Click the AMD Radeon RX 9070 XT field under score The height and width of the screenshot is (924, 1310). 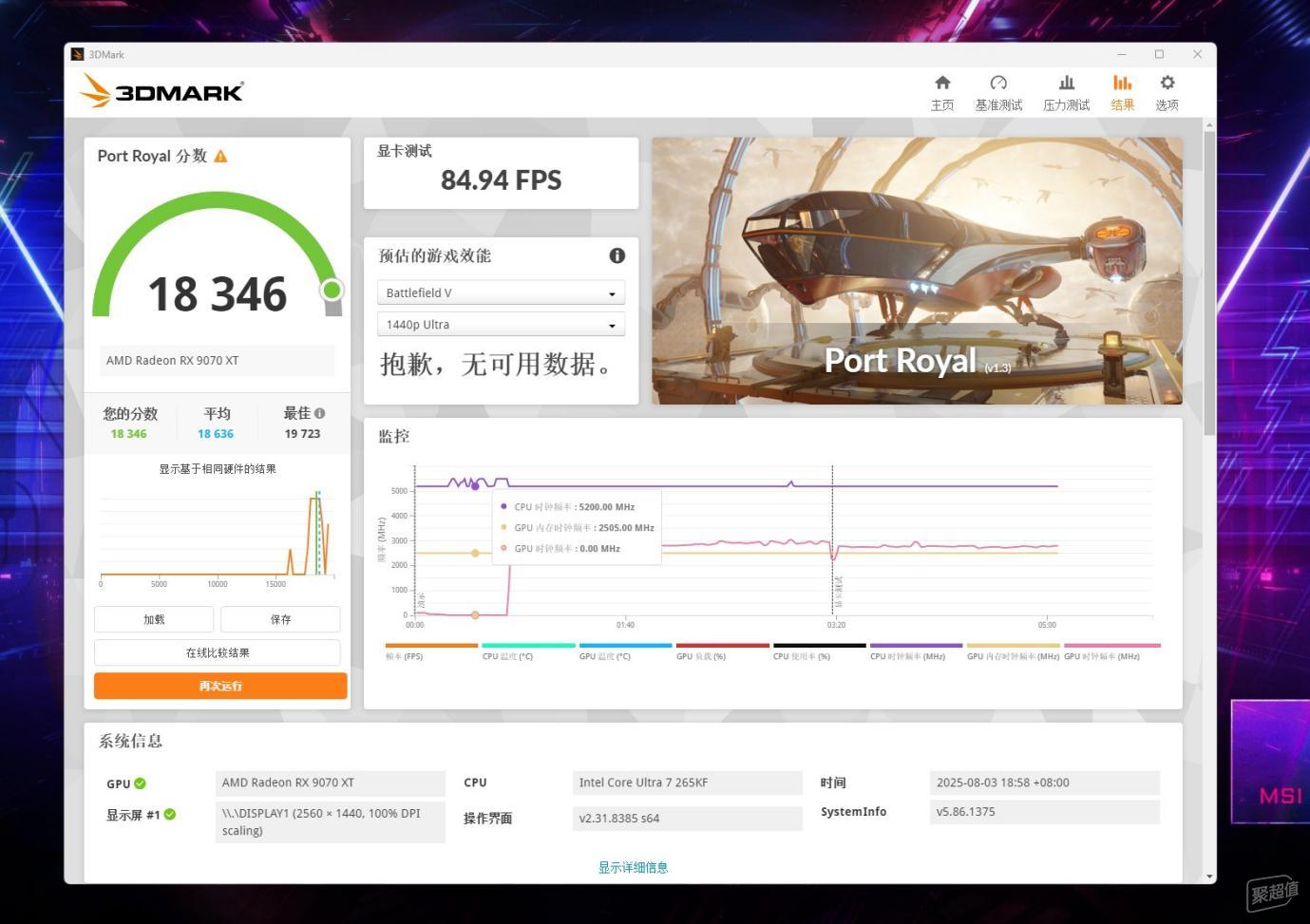(x=218, y=360)
